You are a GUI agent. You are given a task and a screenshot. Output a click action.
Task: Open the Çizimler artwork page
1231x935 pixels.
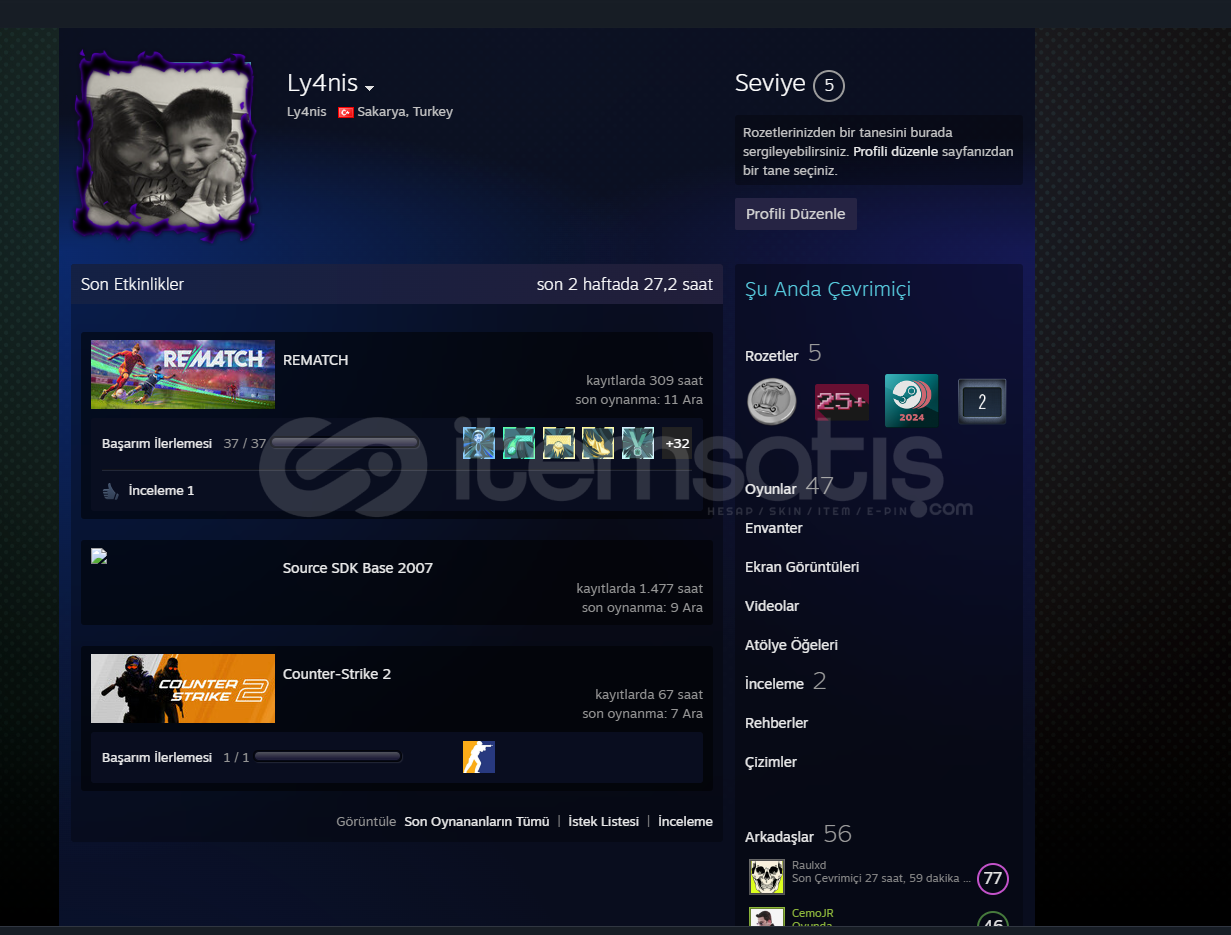771,762
